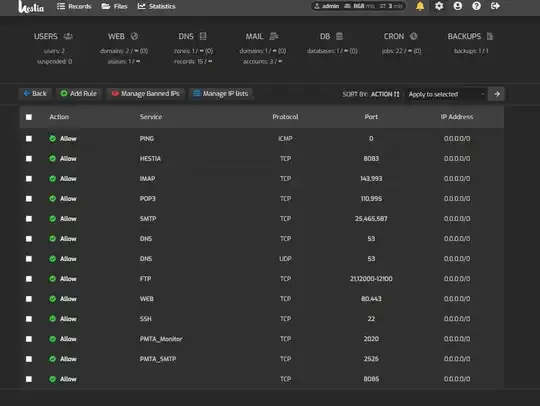This screenshot has height=406, width=540.
Task: Click the arrow to apply bulk action
Action: (497, 94)
